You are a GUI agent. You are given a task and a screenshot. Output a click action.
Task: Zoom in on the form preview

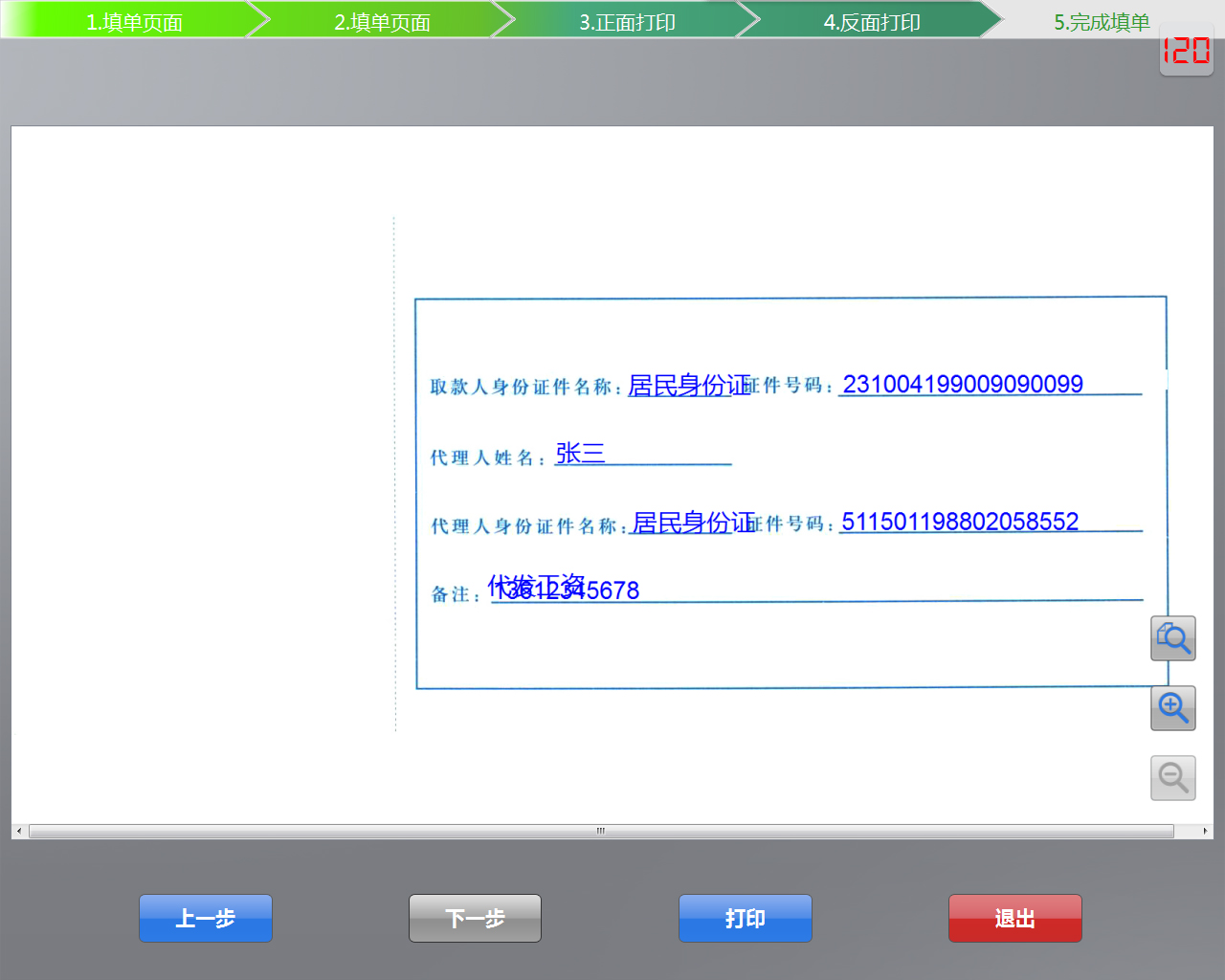coord(1172,708)
